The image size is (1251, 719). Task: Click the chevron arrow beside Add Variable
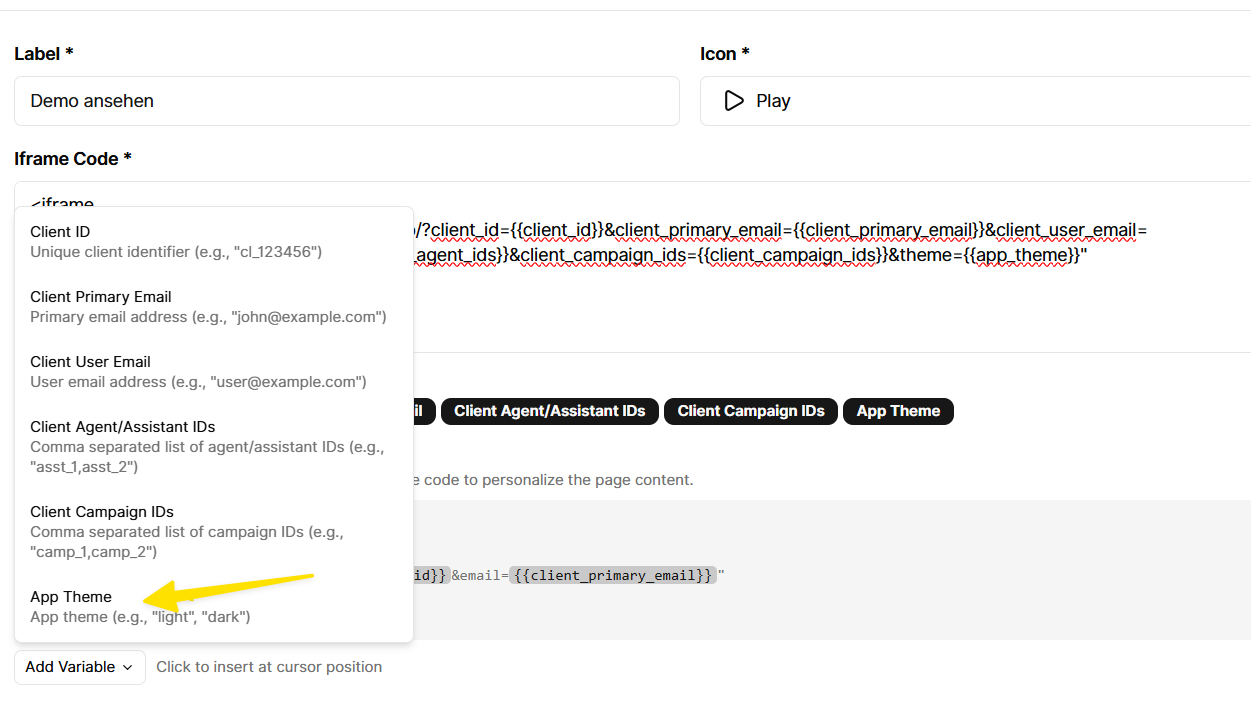coord(128,668)
